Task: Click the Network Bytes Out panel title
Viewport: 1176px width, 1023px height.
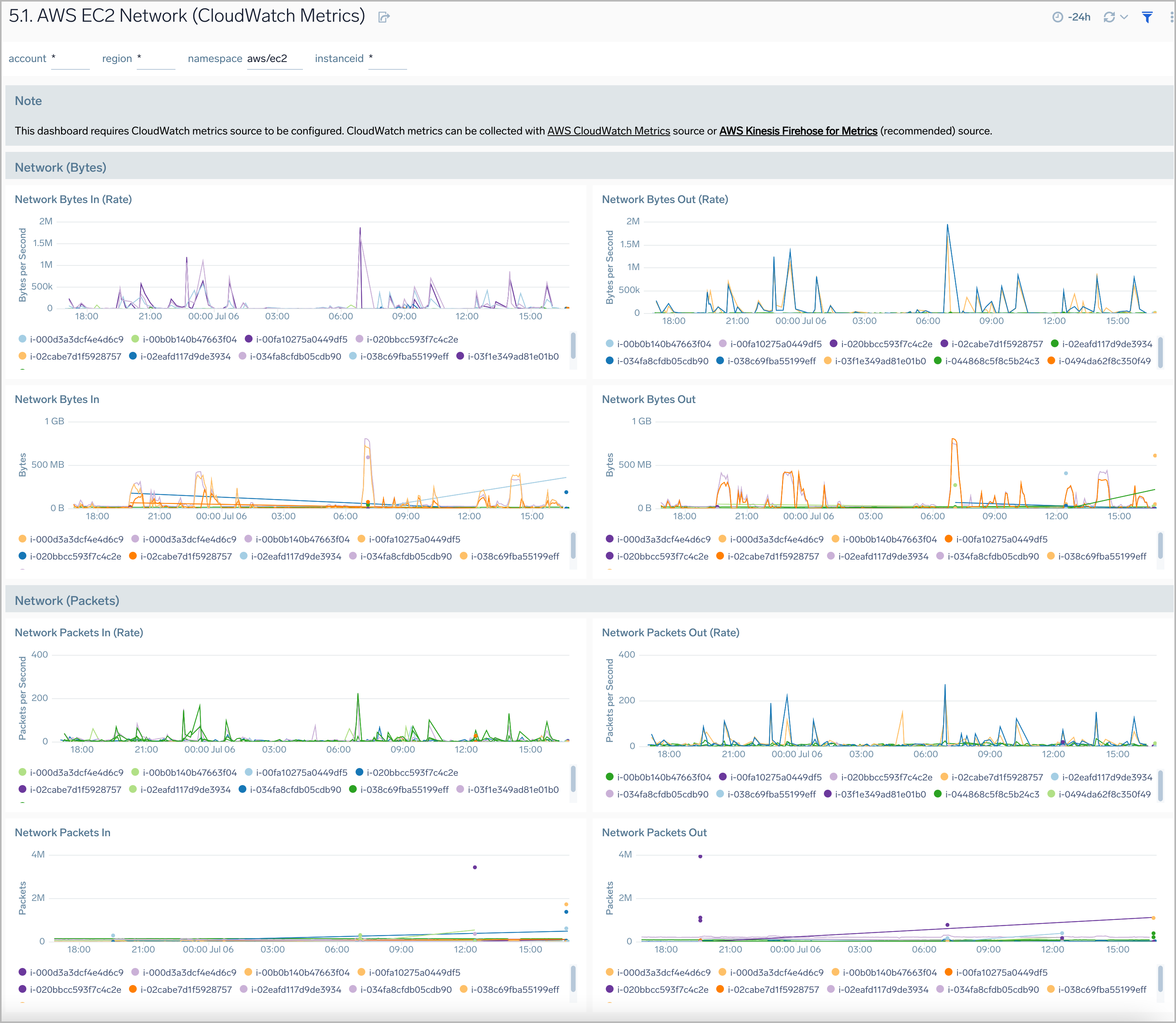Action: point(649,399)
